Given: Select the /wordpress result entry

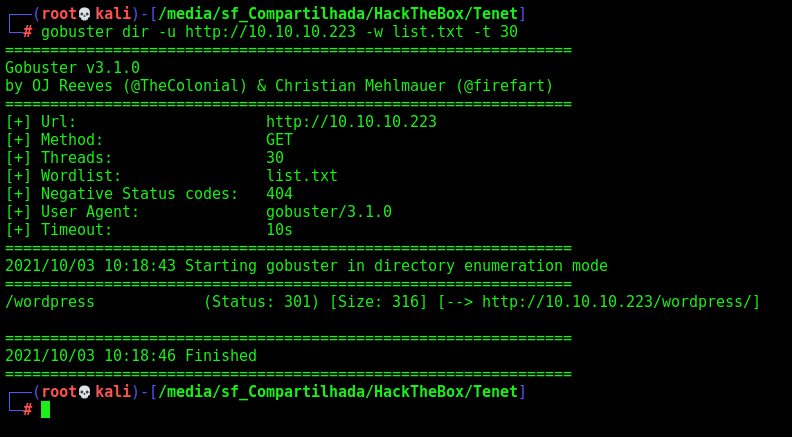Looking at the screenshot, I should click(50, 302).
